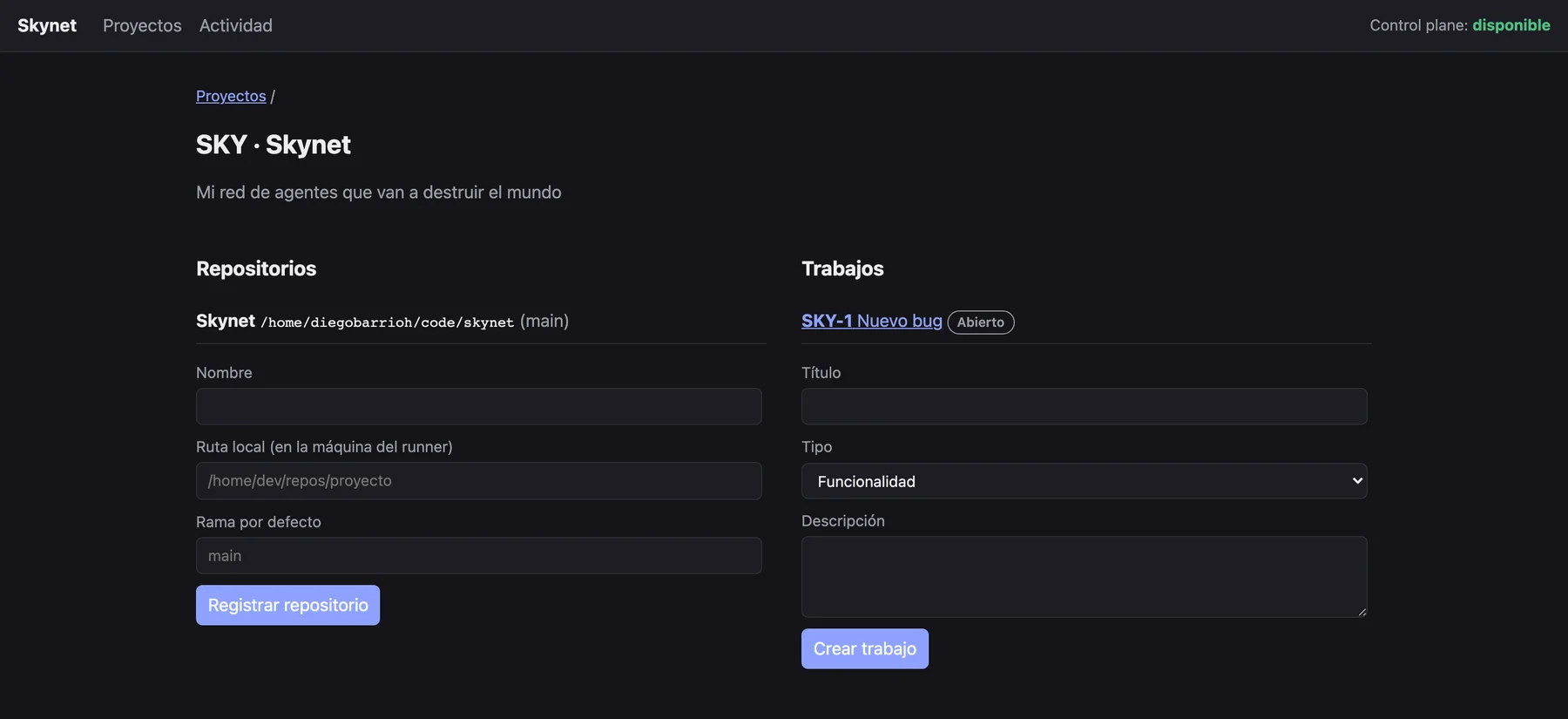
Task: Follow the Proyectos breadcrumb link
Action: 231,96
